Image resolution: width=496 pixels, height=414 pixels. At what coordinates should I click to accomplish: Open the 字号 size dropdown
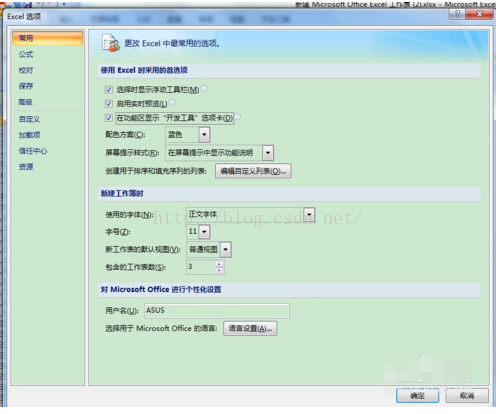(x=204, y=231)
